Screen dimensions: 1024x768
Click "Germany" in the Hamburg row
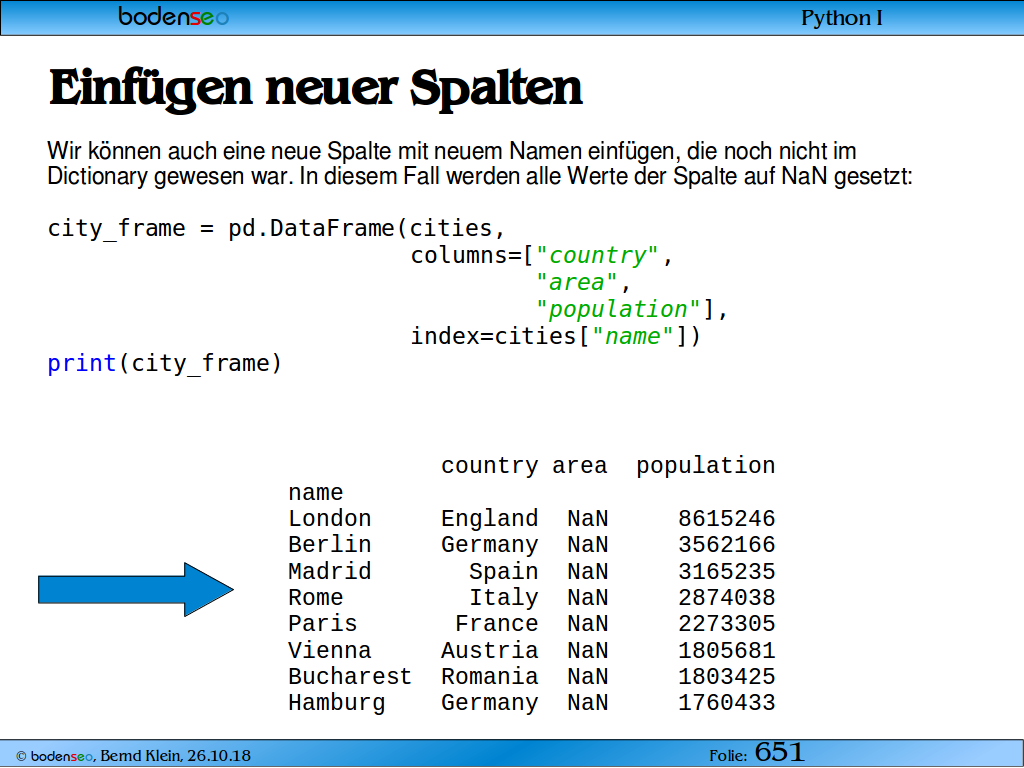[490, 703]
